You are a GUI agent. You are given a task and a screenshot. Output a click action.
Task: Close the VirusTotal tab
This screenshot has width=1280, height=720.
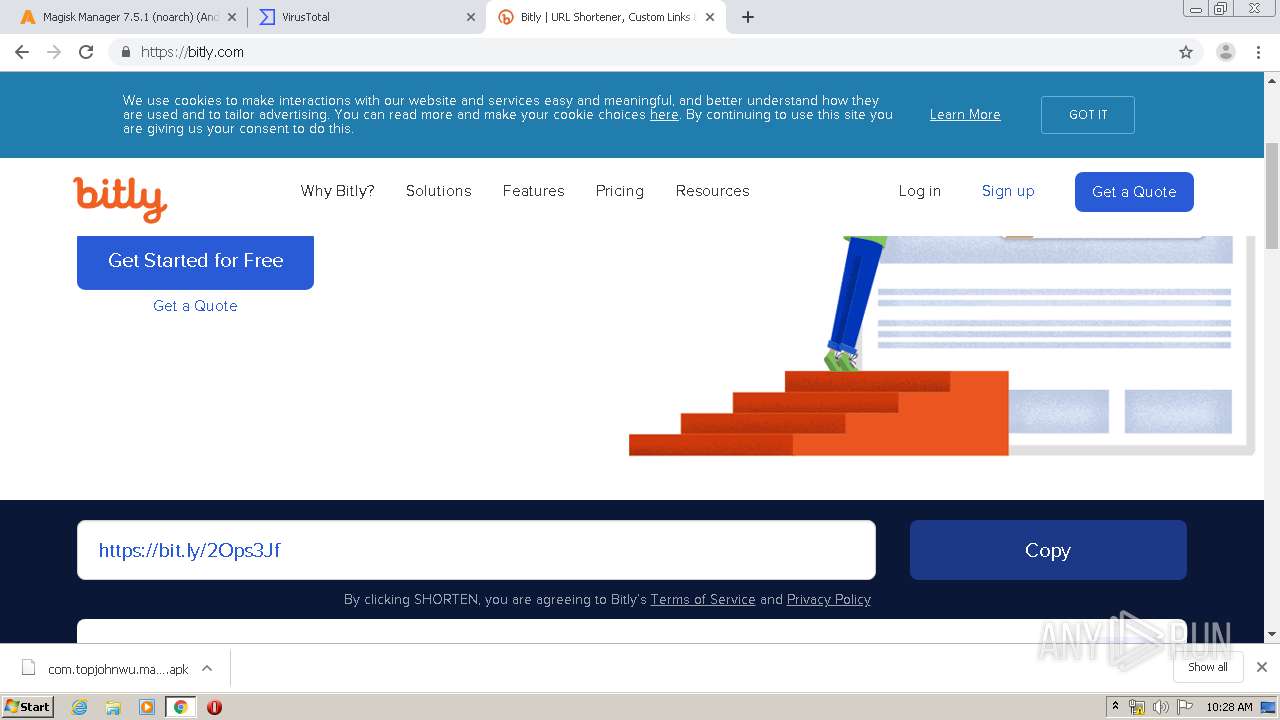click(x=471, y=17)
